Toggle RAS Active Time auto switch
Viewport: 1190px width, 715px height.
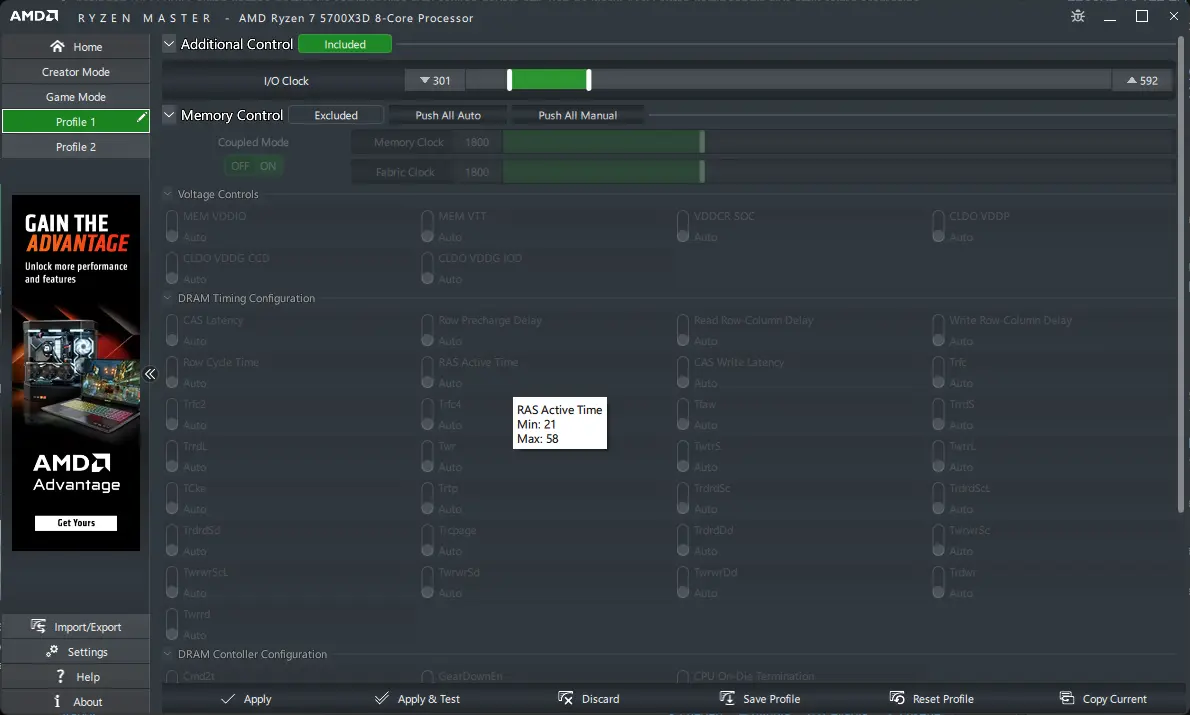427,373
